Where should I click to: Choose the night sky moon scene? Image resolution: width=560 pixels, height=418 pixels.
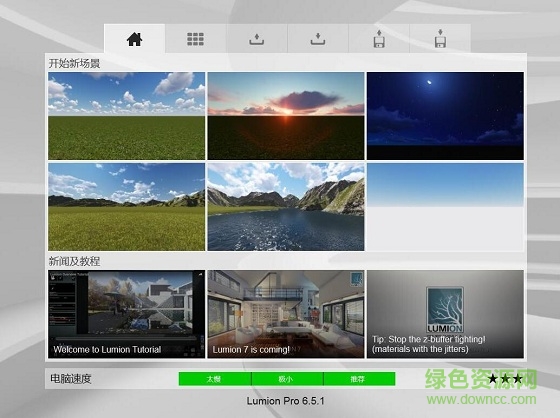pos(445,116)
